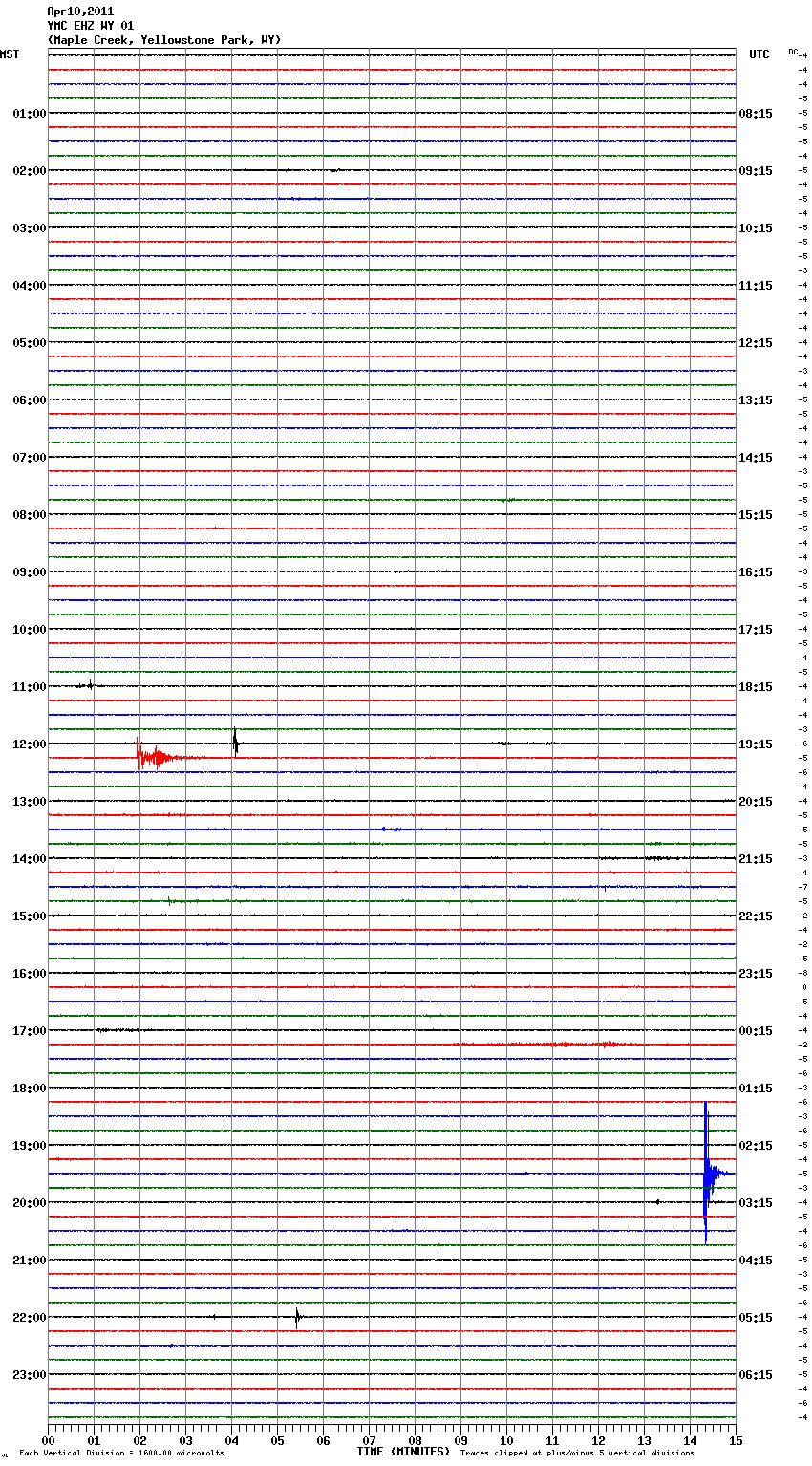
Task: Select the 05:00 MST time label
Action: coord(29,343)
